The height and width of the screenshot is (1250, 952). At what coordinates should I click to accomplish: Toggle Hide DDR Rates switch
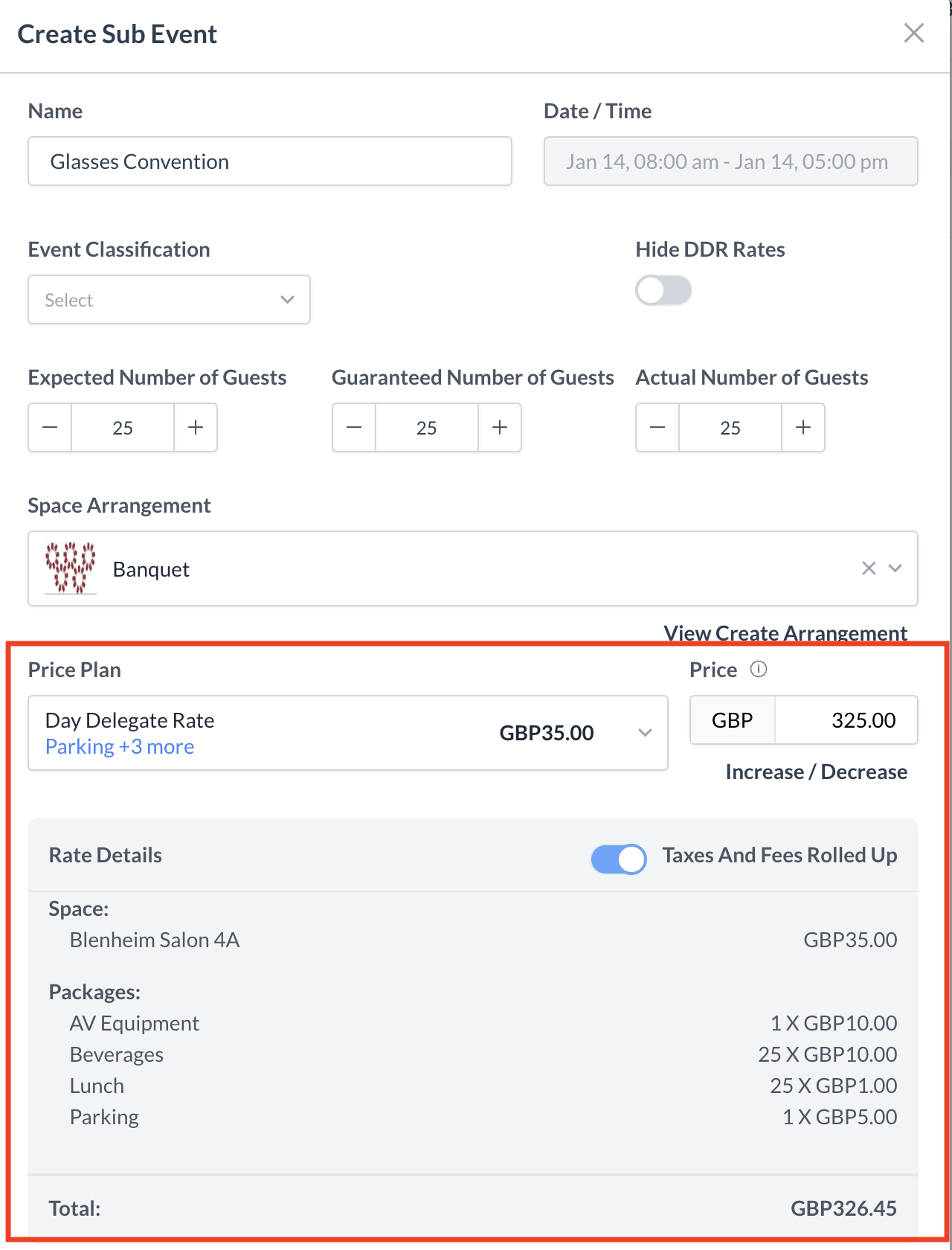[x=663, y=291]
